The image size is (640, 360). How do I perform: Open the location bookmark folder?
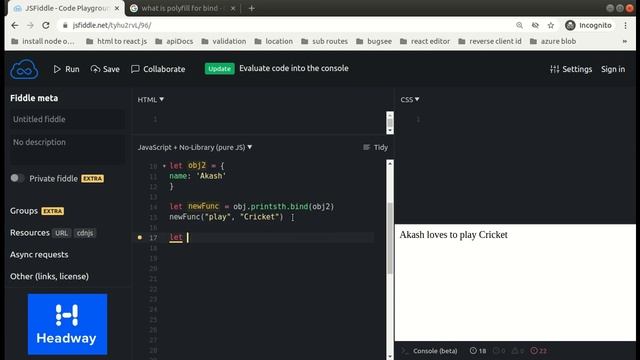[x=273, y=41]
